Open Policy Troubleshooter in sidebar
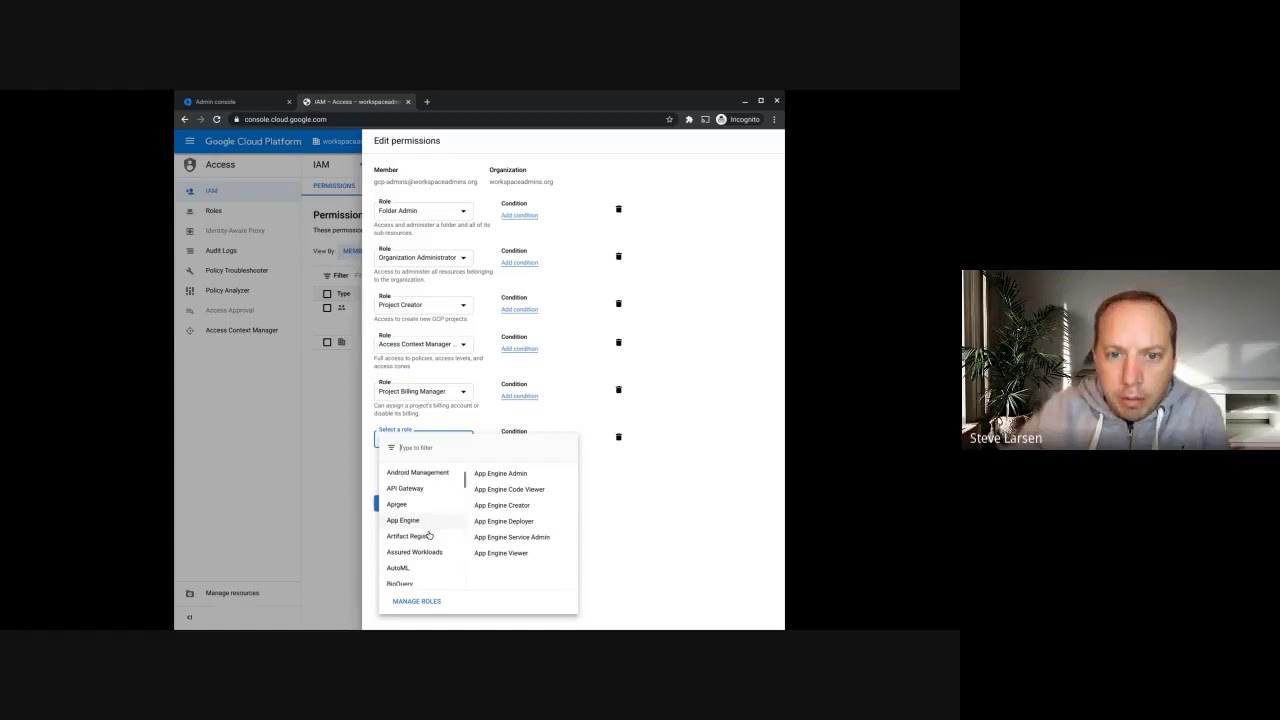The image size is (1280, 720). (x=237, y=271)
